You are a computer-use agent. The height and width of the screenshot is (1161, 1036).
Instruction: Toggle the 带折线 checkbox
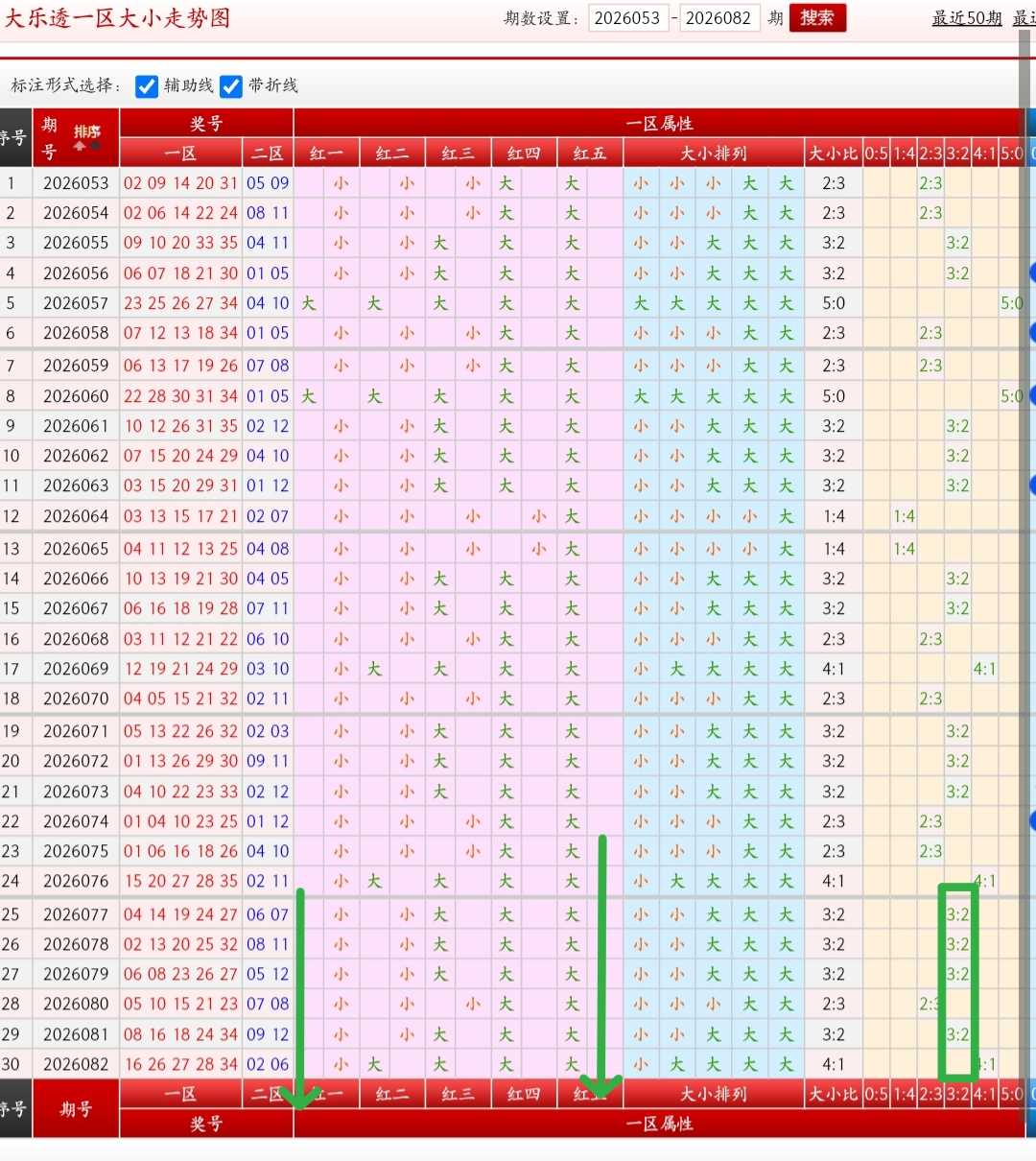(x=231, y=86)
